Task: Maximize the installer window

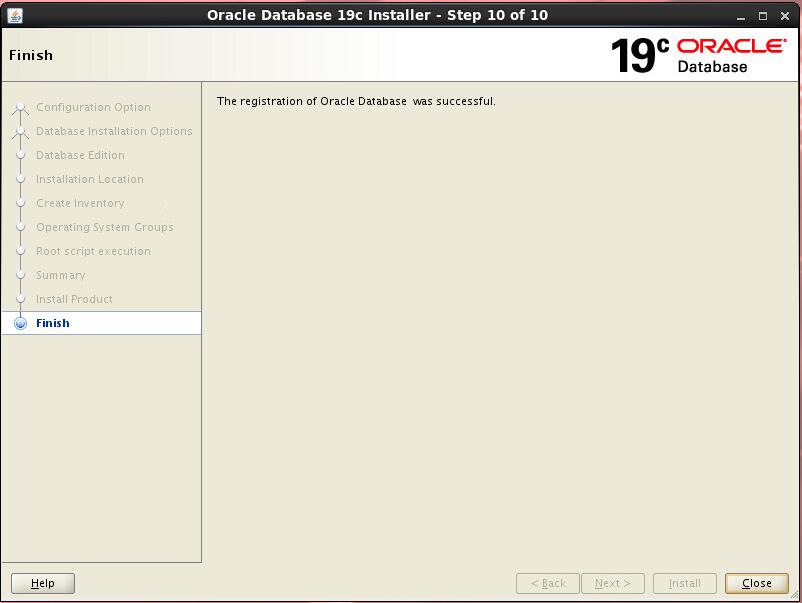Action: [763, 16]
